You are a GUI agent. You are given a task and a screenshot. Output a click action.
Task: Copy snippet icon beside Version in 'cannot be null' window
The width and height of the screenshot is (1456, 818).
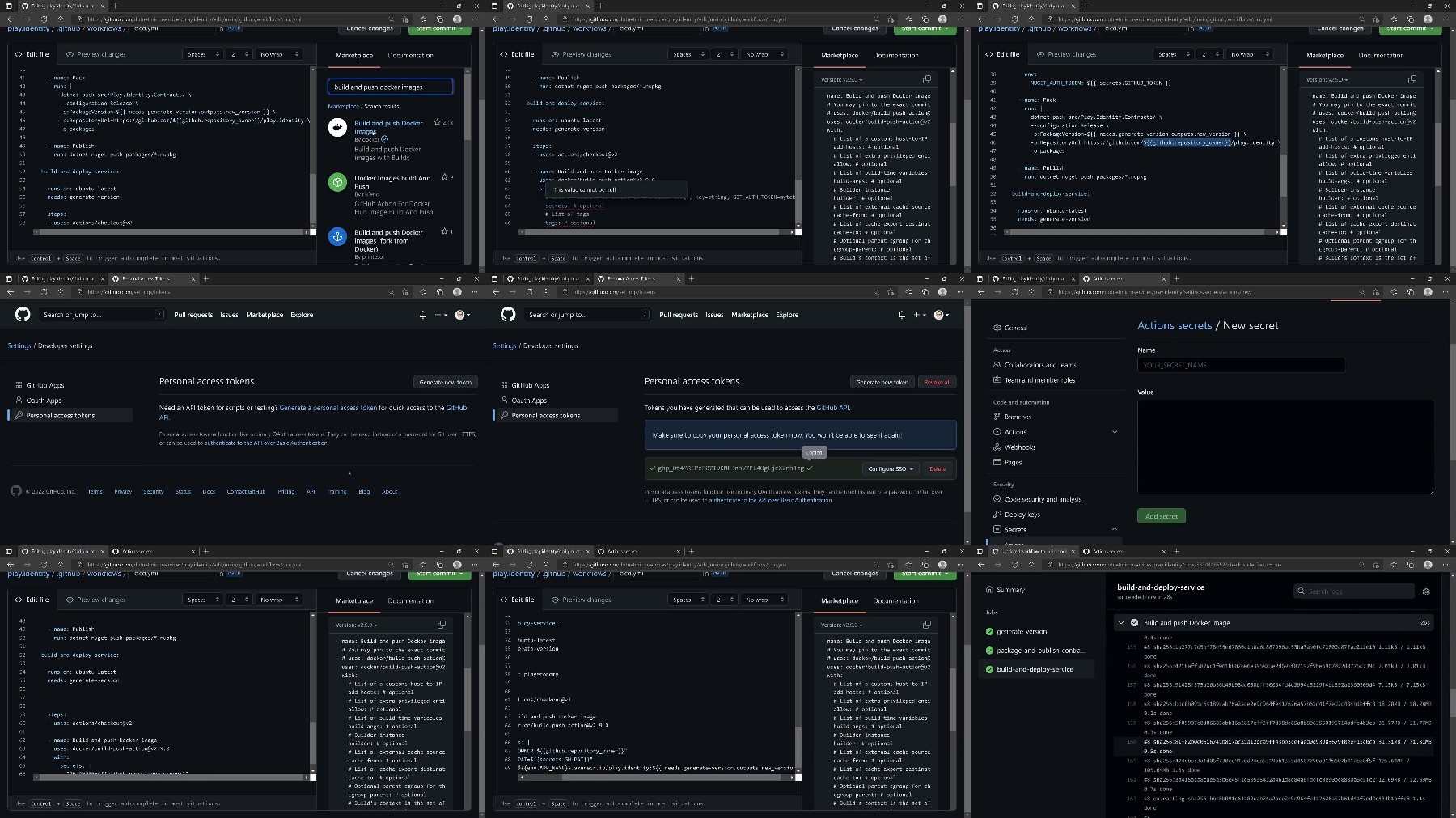click(x=927, y=79)
